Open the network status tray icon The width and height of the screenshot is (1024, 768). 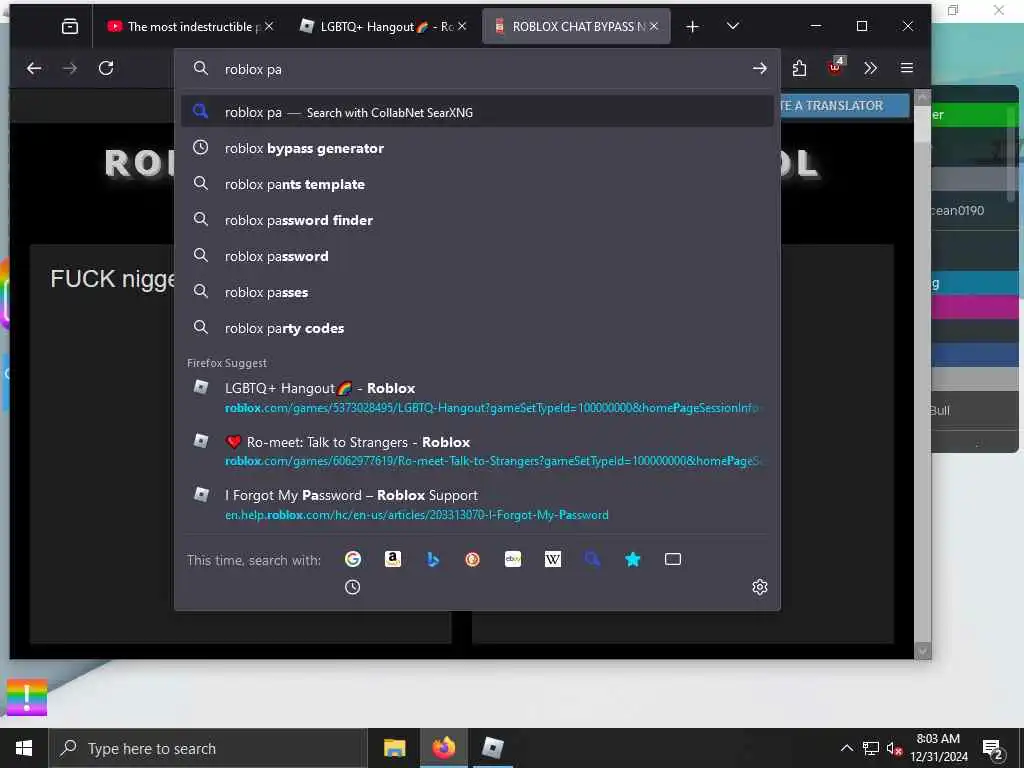(871, 748)
